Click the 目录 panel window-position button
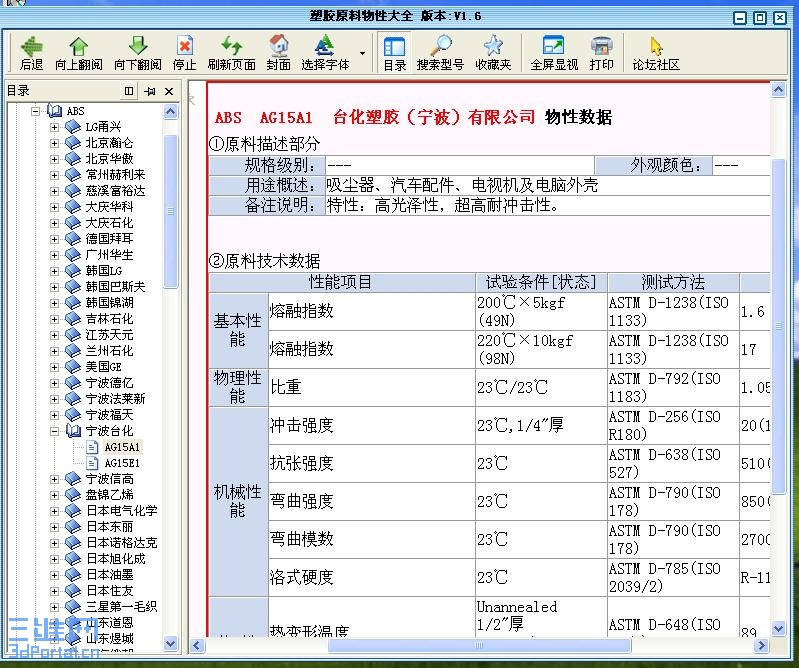The width and height of the screenshot is (799, 668). tap(129, 91)
